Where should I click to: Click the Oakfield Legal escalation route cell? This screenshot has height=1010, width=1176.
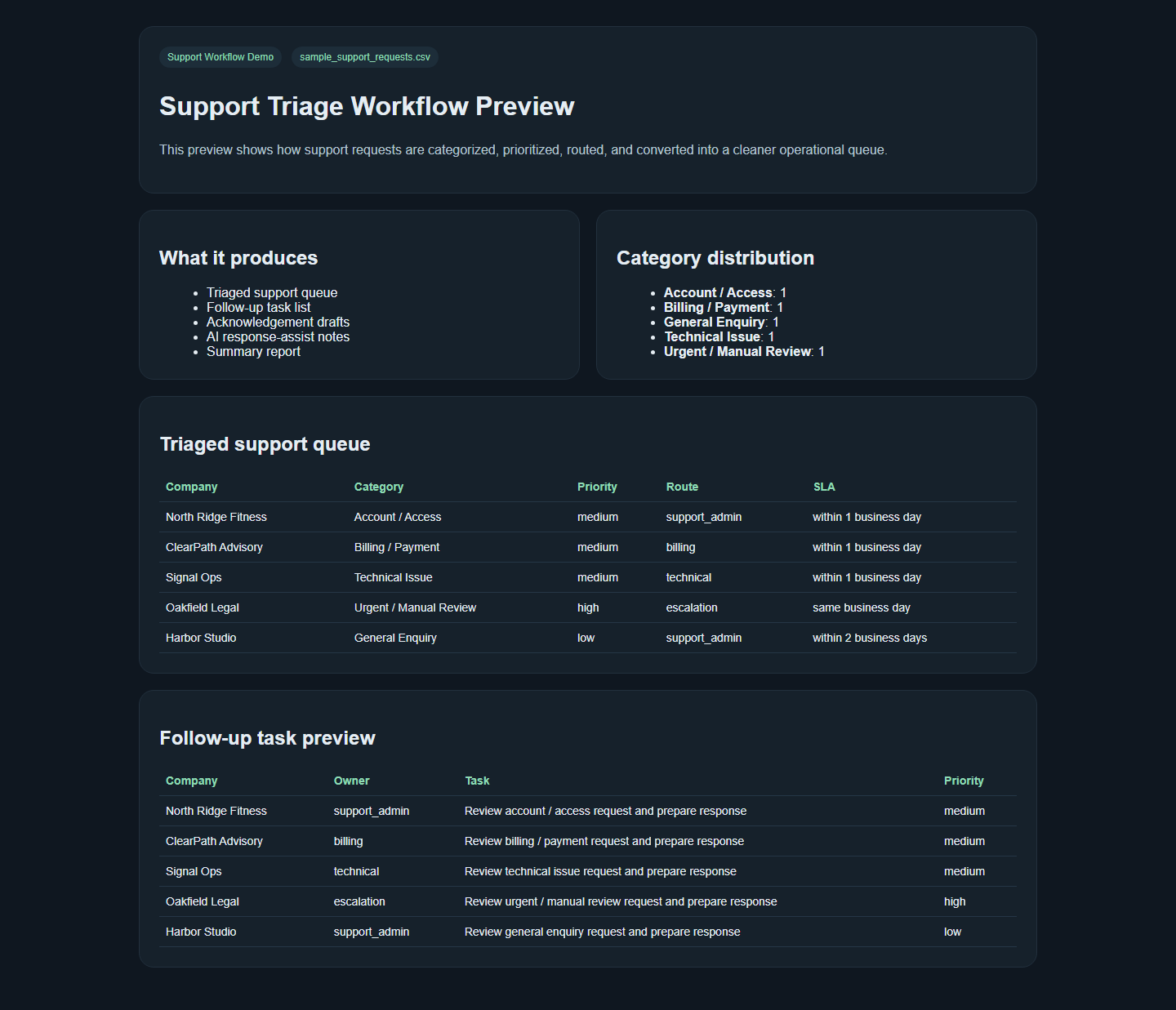click(x=692, y=607)
